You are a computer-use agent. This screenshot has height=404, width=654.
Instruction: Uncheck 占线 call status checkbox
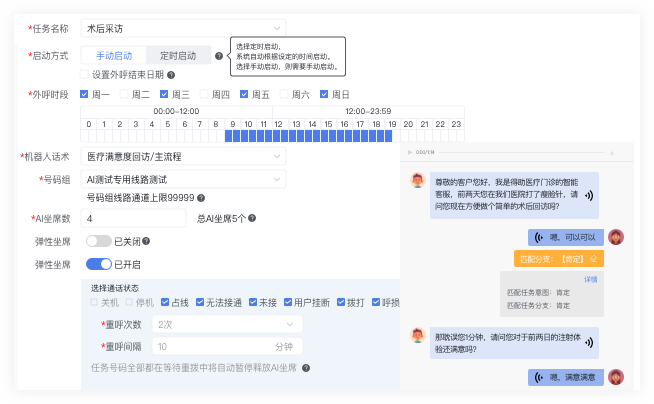pyautogui.click(x=165, y=302)
